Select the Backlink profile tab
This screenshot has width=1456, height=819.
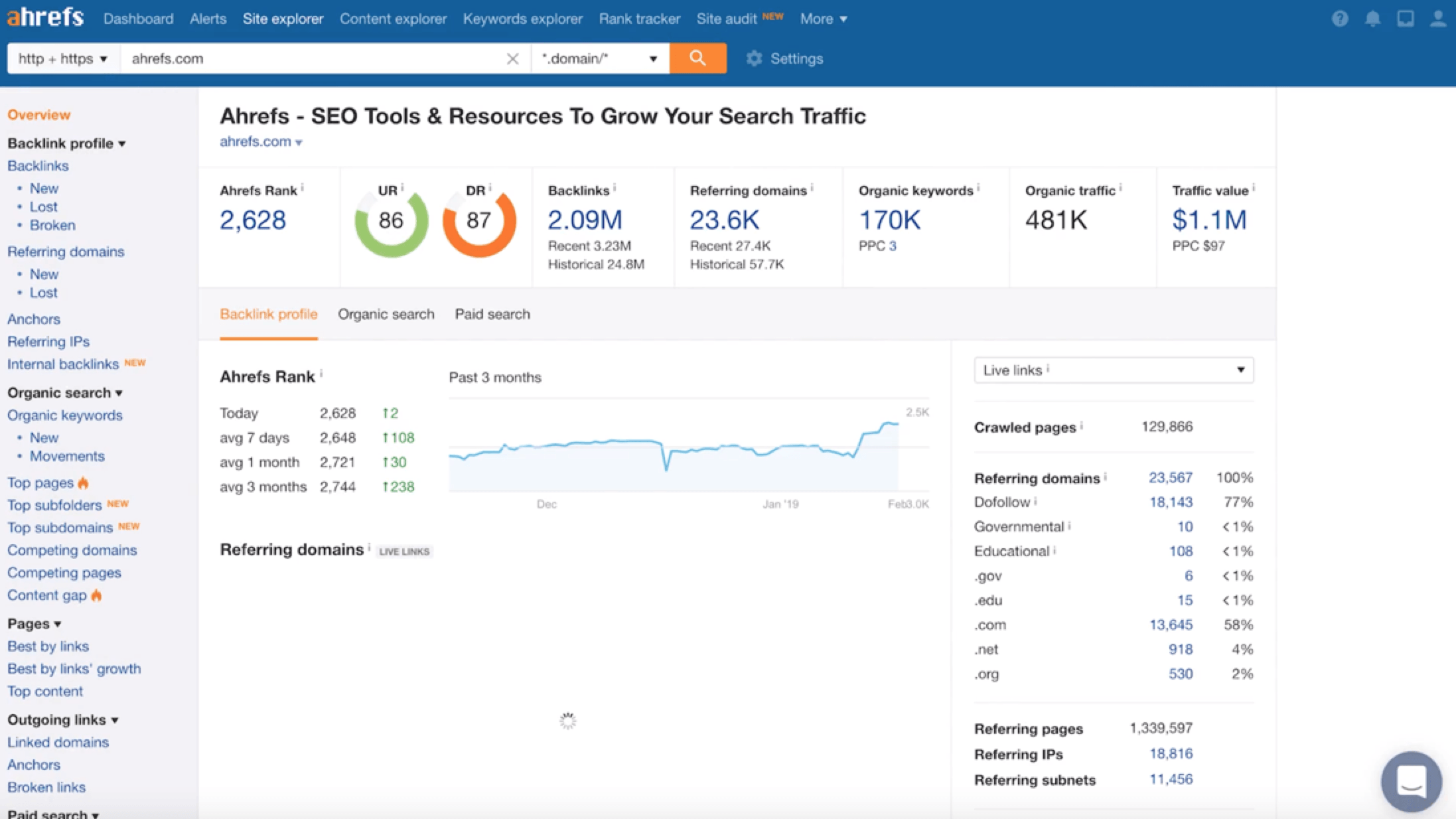click(x=268, y=314)
